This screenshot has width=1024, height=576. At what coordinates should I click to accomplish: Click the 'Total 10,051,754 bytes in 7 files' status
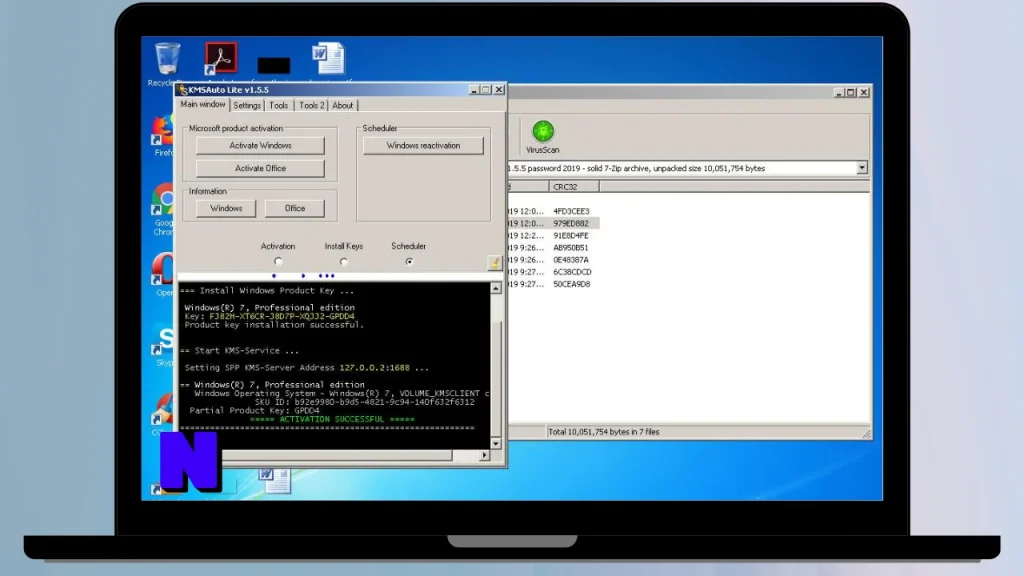[603, 432]
